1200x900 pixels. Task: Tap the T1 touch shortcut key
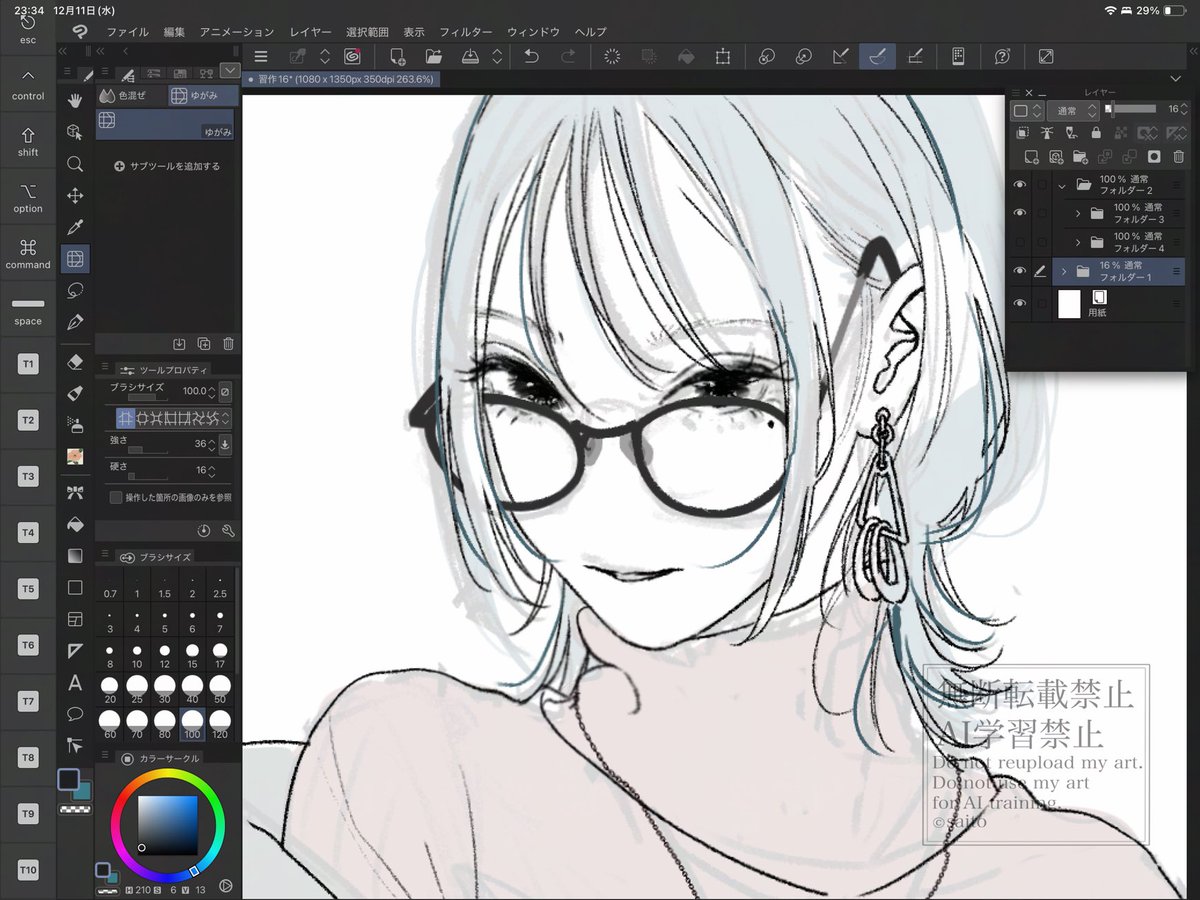[28, 365]
